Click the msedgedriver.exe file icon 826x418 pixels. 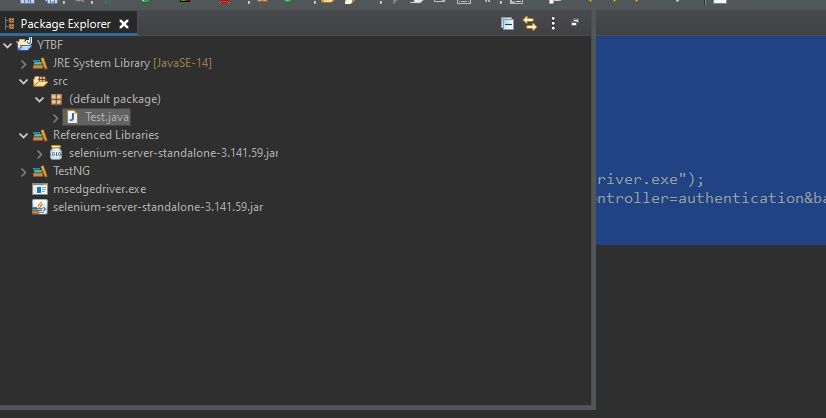click(x=40, y=189)
